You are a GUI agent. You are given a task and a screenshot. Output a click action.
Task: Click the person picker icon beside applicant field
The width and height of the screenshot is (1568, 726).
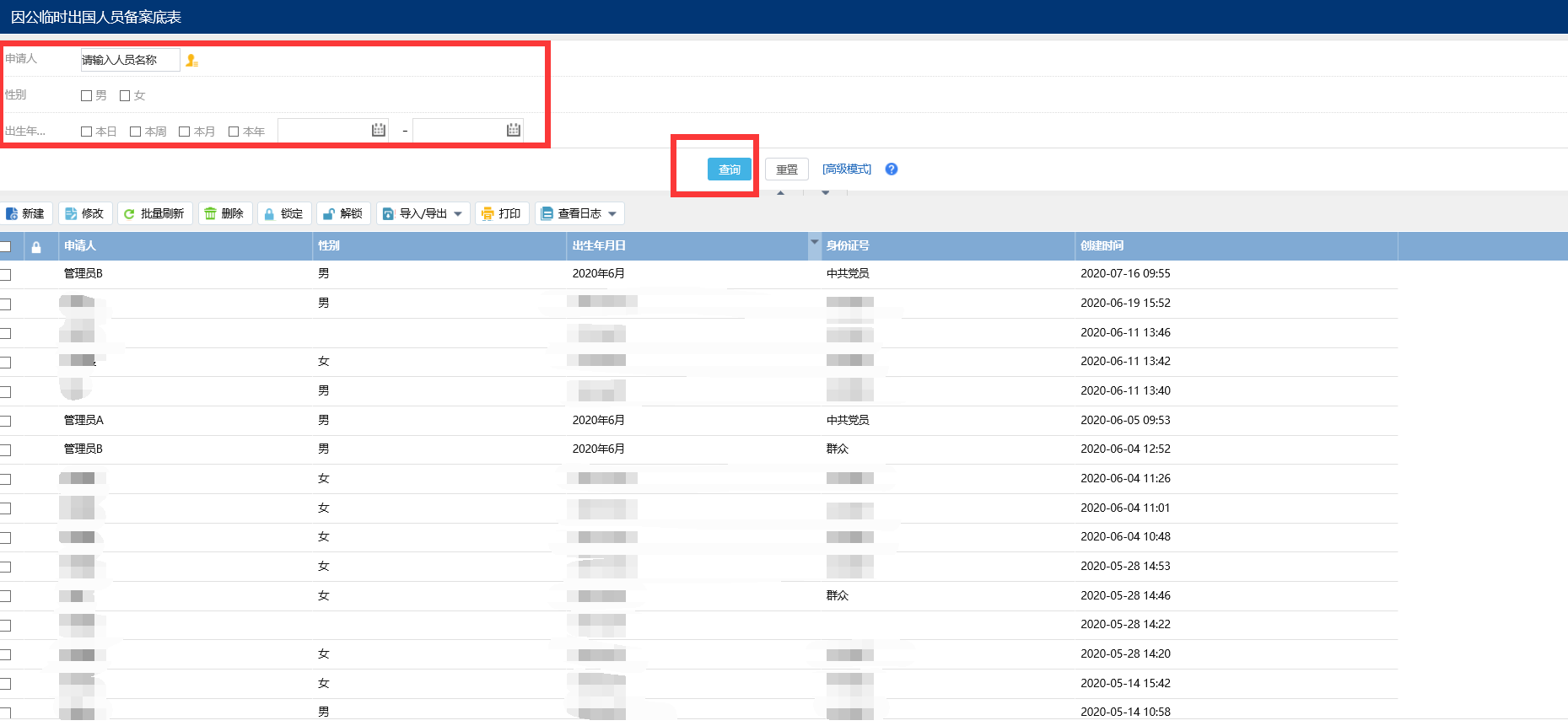191,61
